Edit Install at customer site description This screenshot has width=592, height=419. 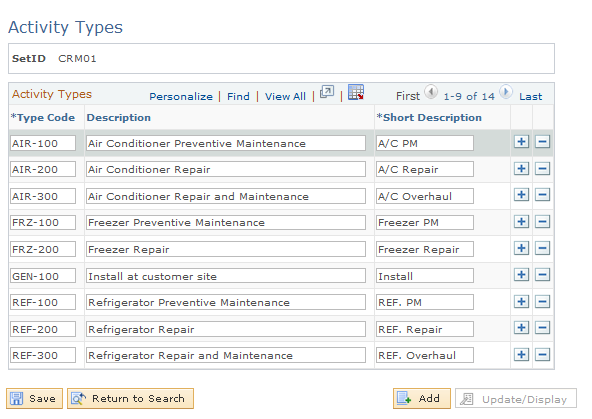click(x=226, y=276)
